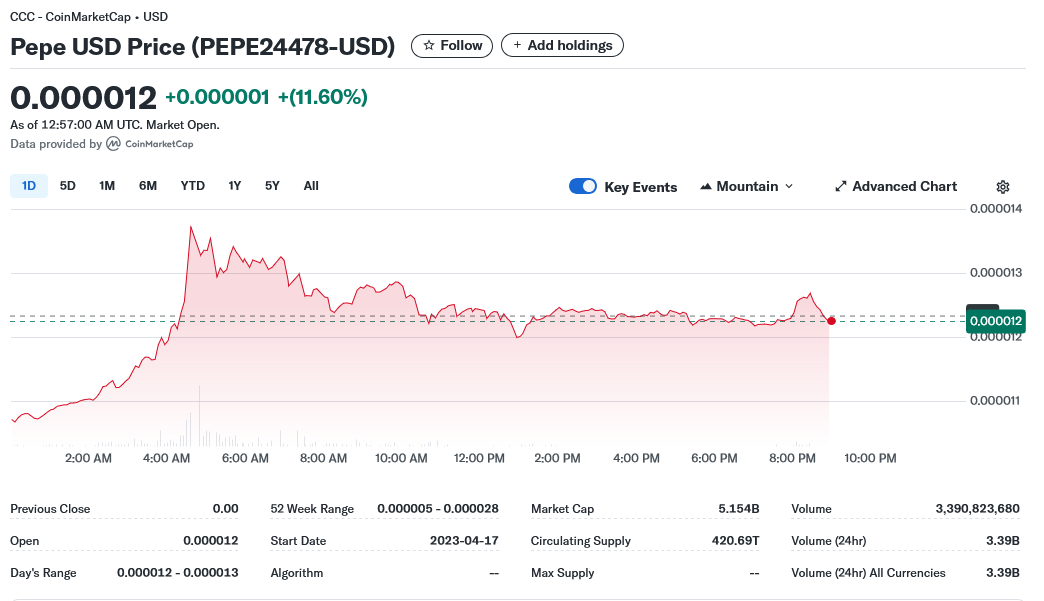Viewport: 1044px width, 601px height.
Task: Click the CoinMarketCap logo icon
Action: click(113, 144)
